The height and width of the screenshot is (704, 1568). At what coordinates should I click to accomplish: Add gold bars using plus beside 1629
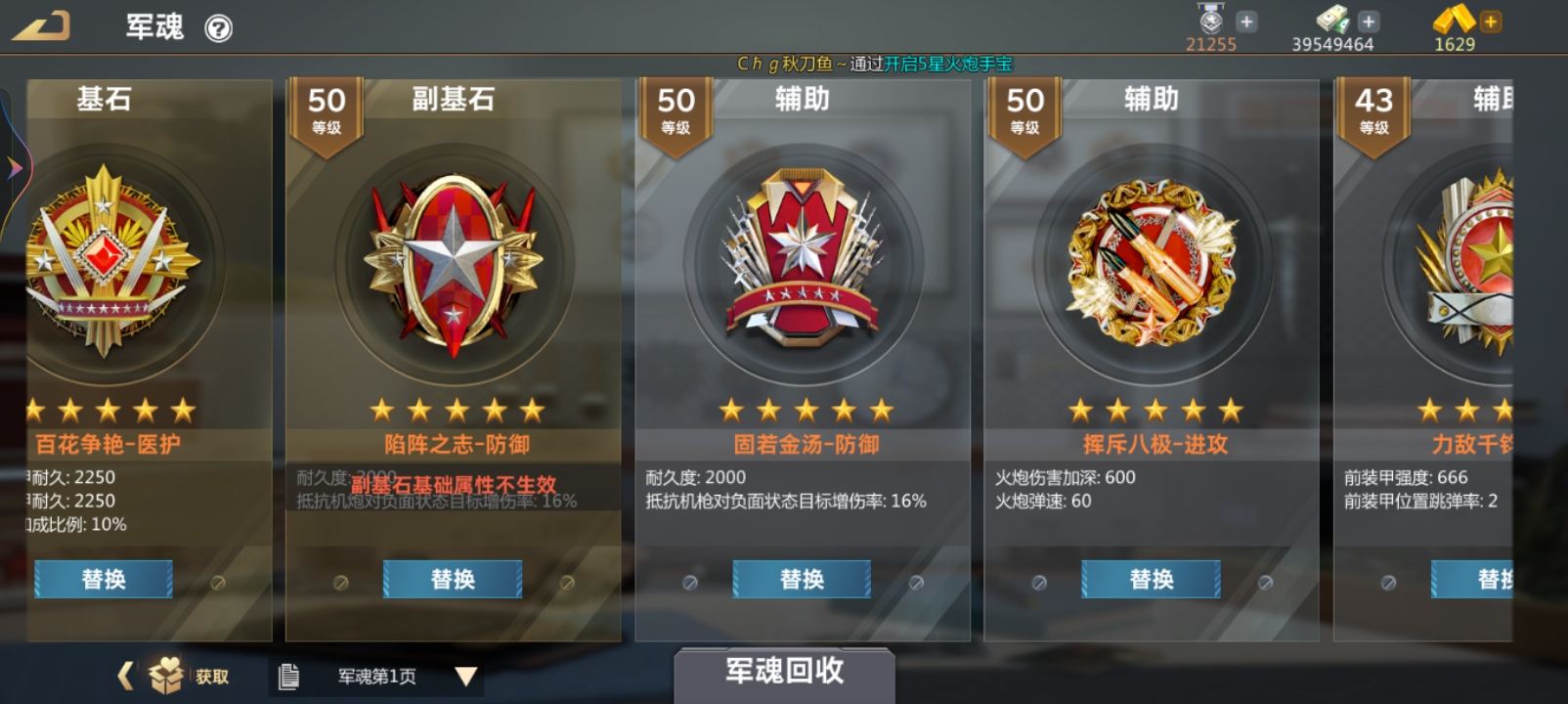click(x=1491, y=21)
